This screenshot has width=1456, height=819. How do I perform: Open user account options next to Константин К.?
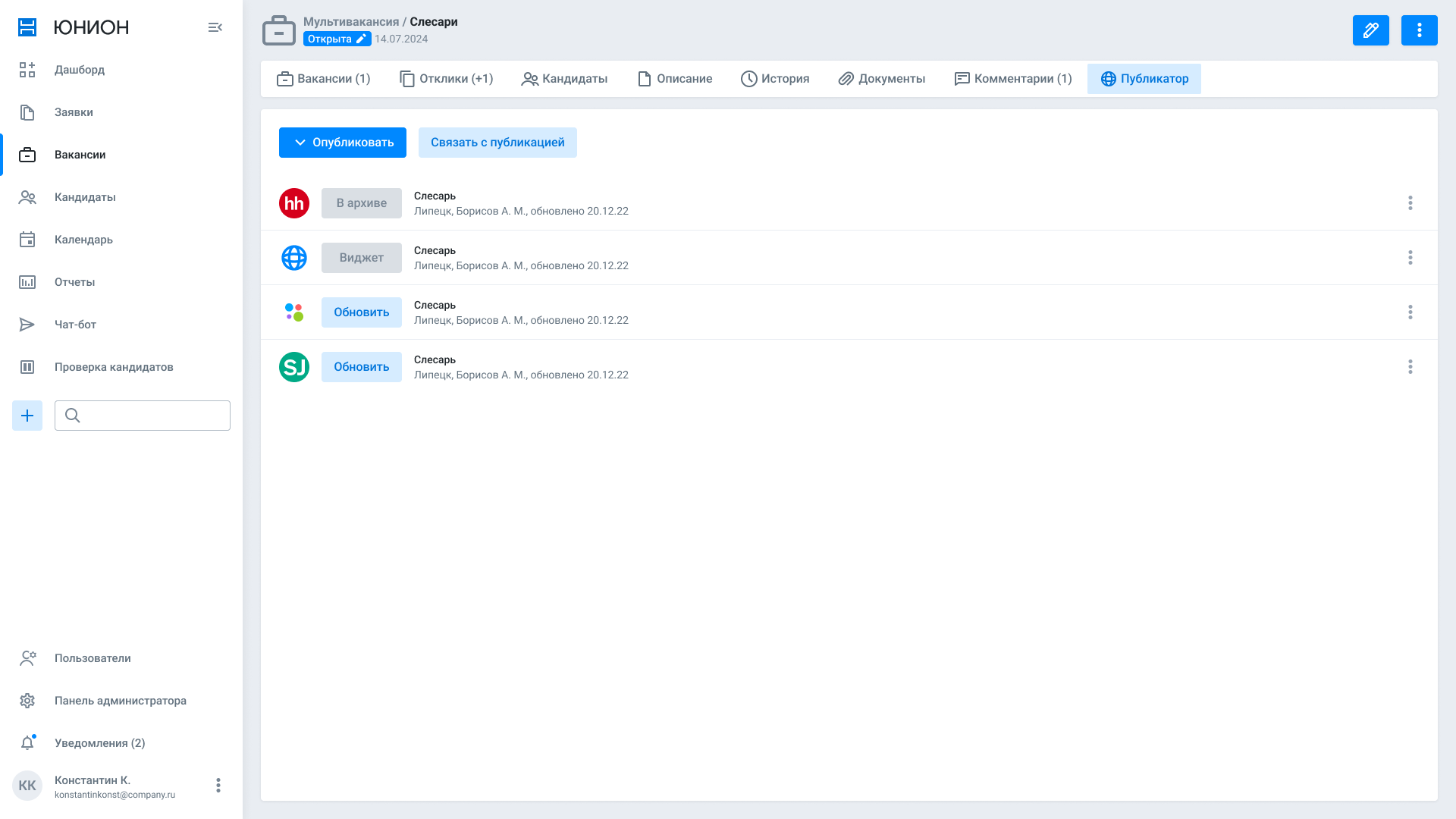coord(218,786)
